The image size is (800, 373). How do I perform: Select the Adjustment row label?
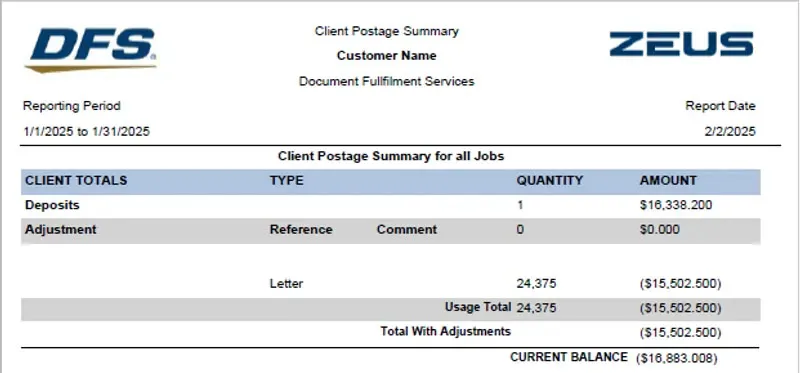coord(60,230)
